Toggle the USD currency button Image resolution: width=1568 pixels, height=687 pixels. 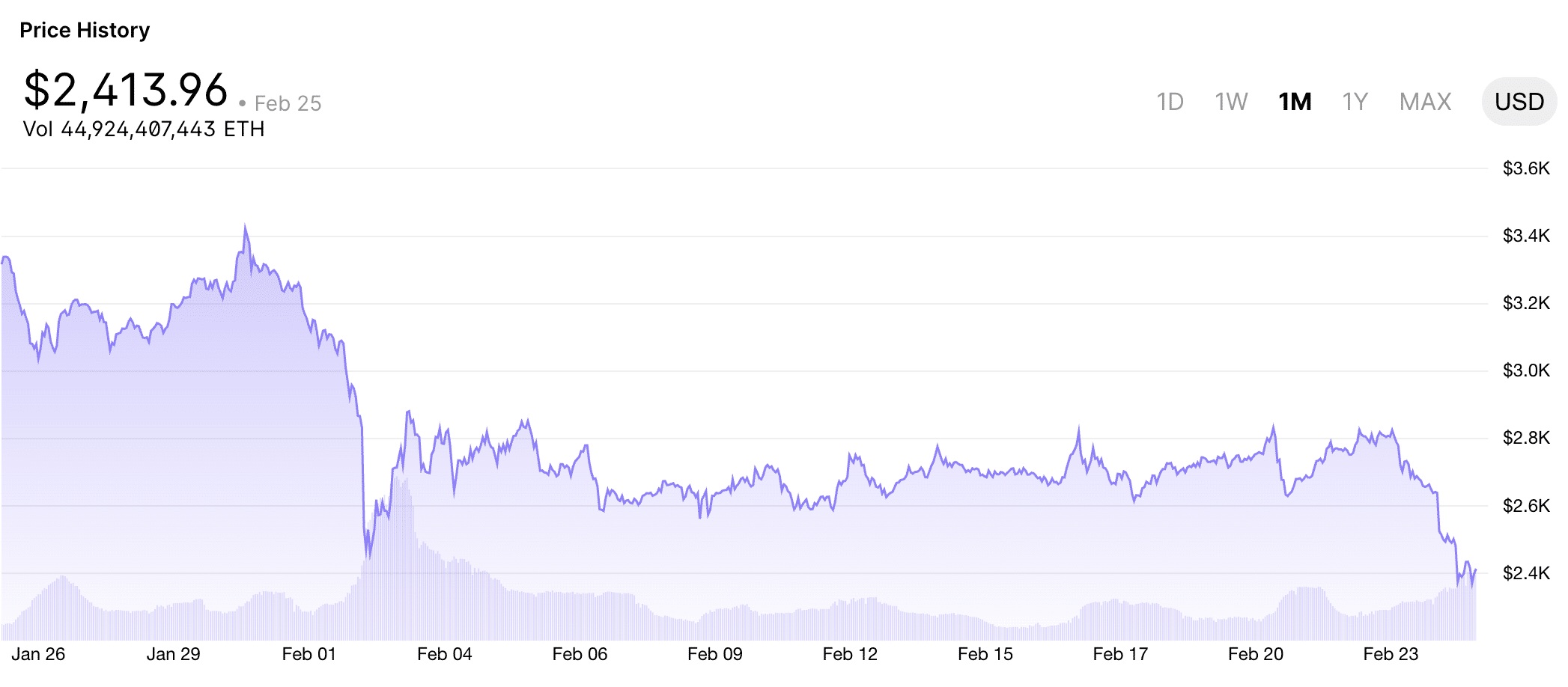point(1519,102)
